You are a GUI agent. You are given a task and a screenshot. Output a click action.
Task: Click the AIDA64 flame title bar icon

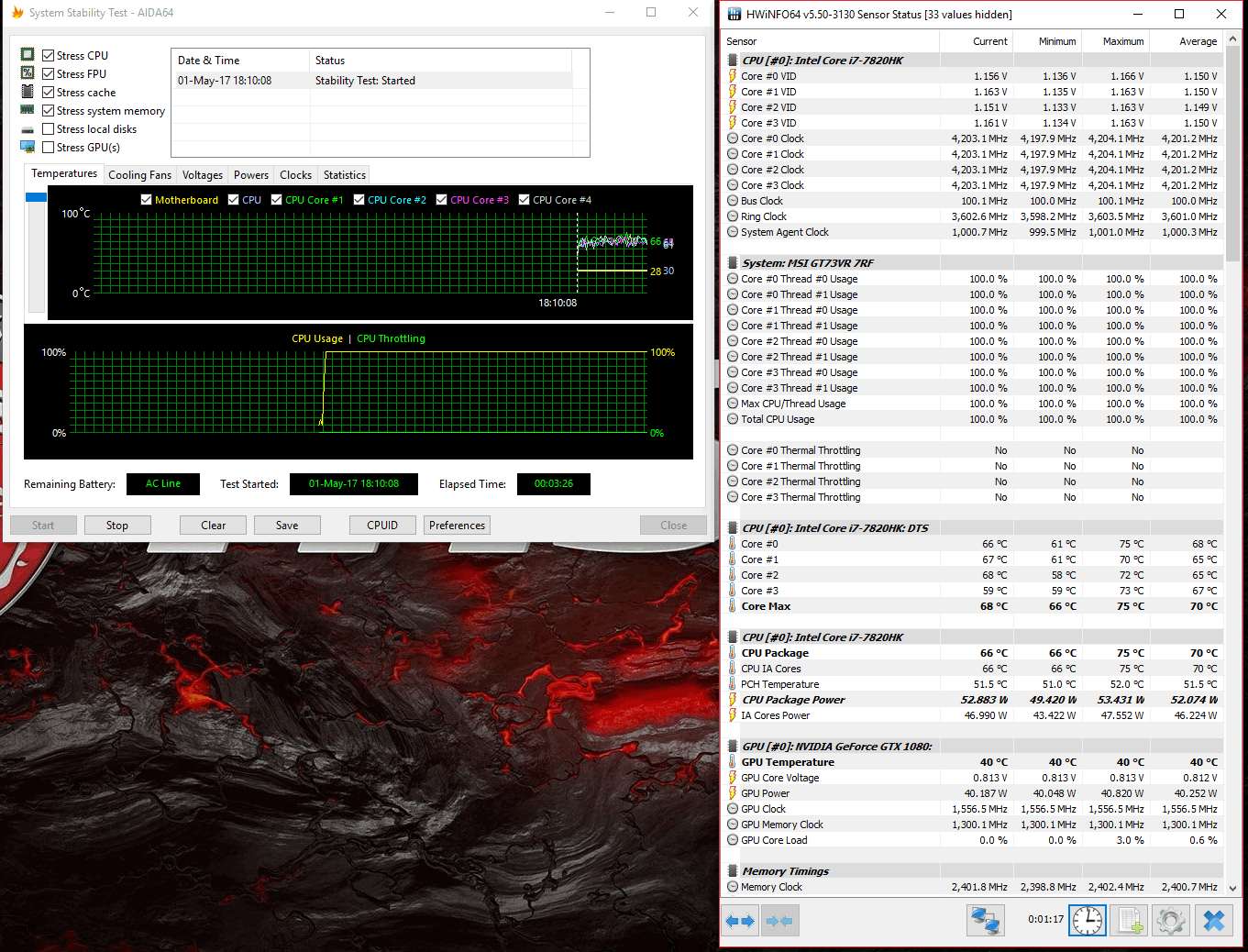pos(17,13)
